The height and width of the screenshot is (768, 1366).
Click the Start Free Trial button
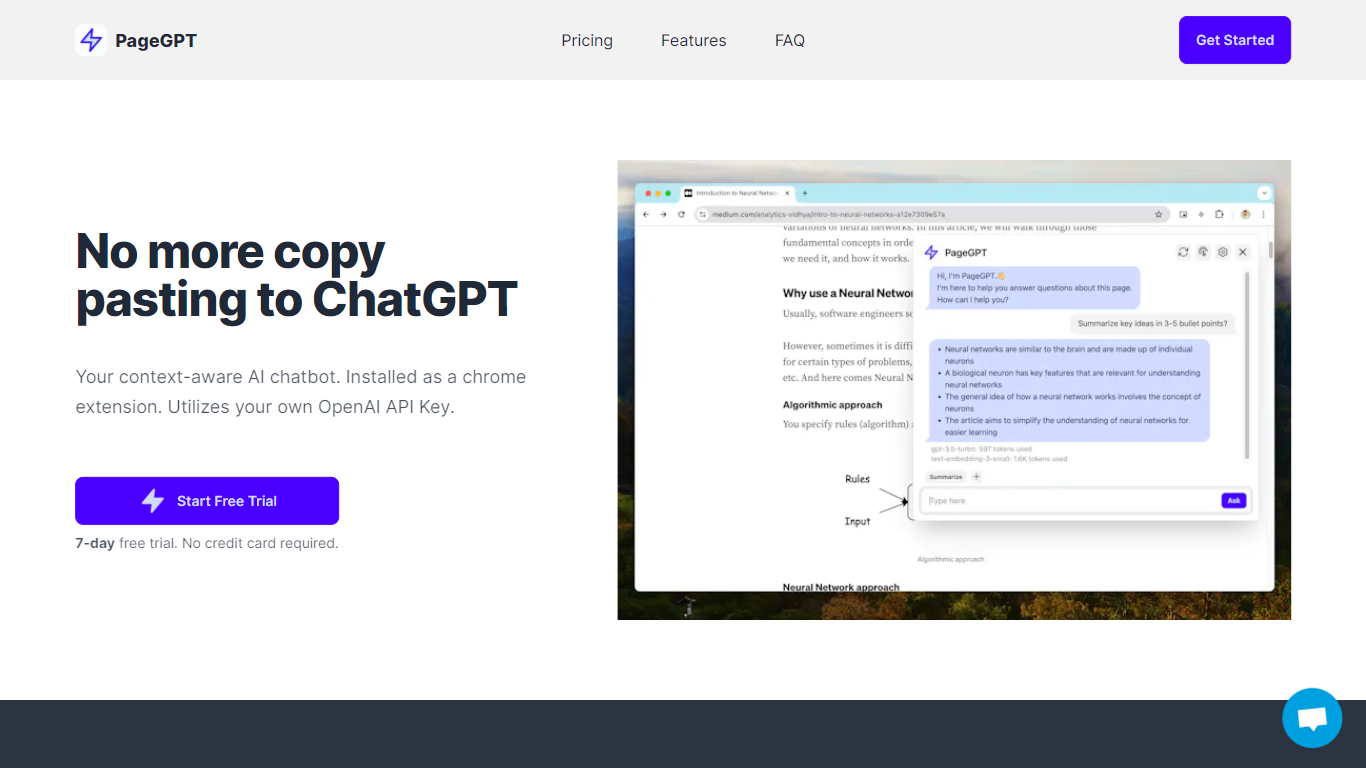pyautogui.click(x=207, y=501)
